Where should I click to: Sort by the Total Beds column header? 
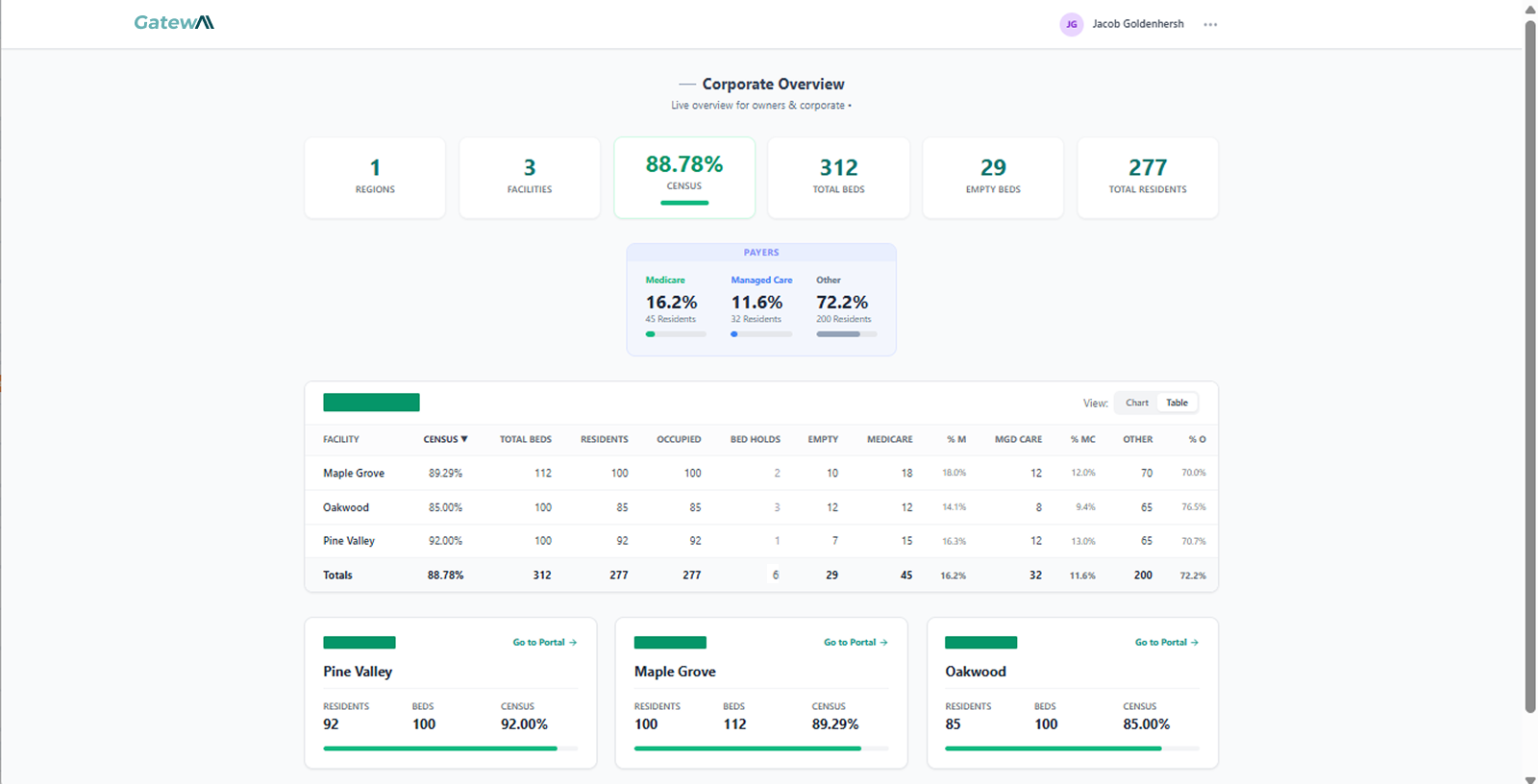[525, 439]
